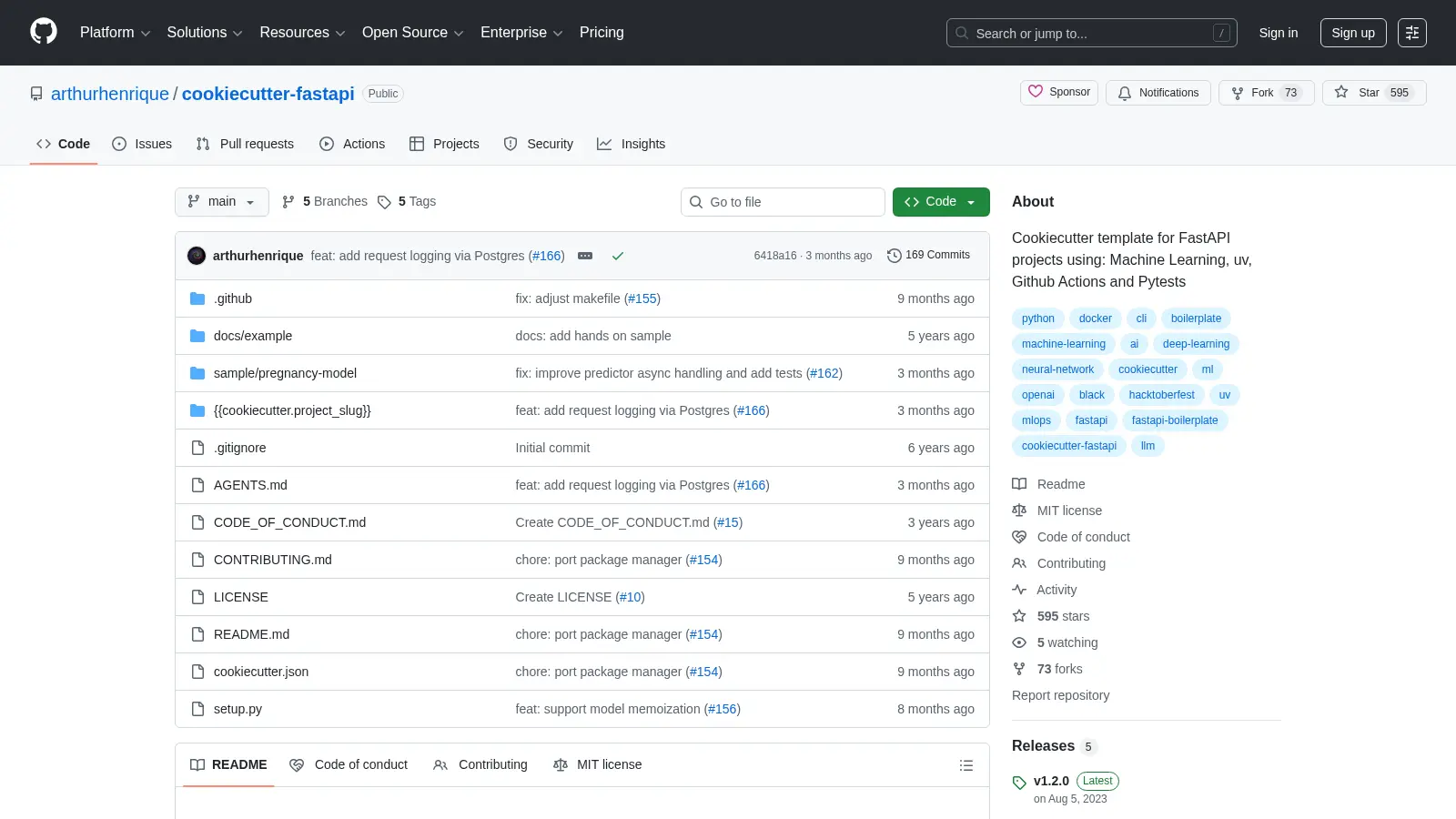The width and height of the screenshot is (1456, 819).
Task: Click the Search or jump to field
Action: pyautogui.click(x=1092, y=33)
